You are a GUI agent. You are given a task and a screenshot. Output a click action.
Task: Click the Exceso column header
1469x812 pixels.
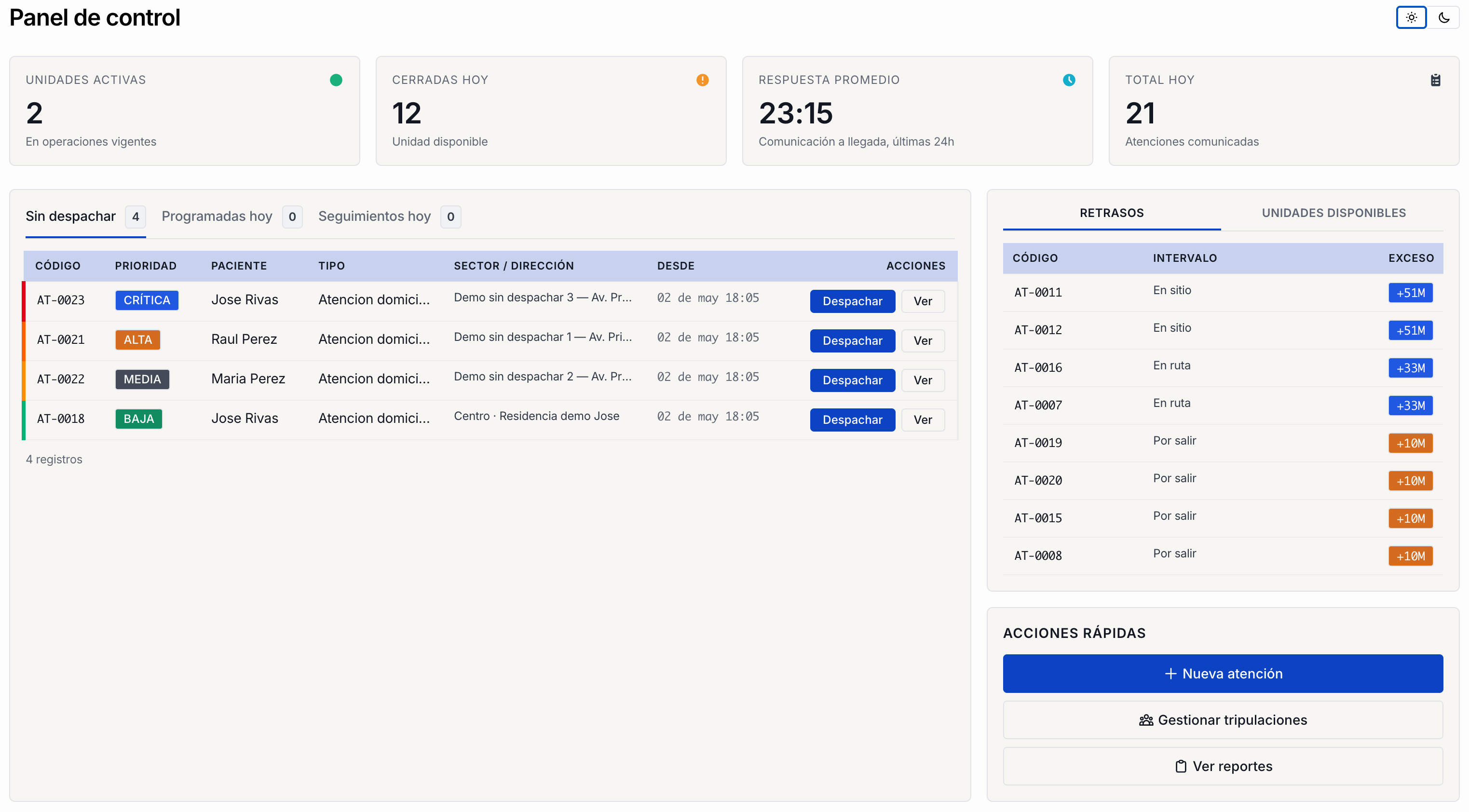click(x=1411, y=258)
